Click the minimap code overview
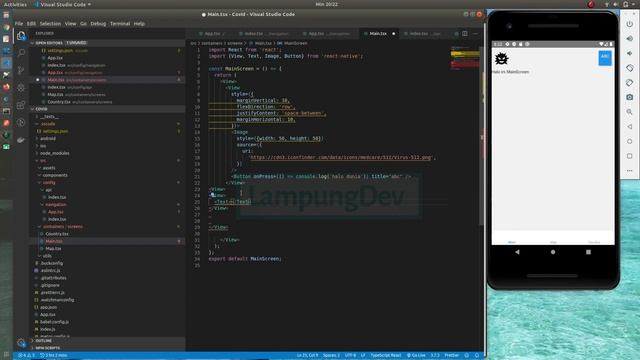The width and height of the screenshot is (640, 360). (465, 59)
